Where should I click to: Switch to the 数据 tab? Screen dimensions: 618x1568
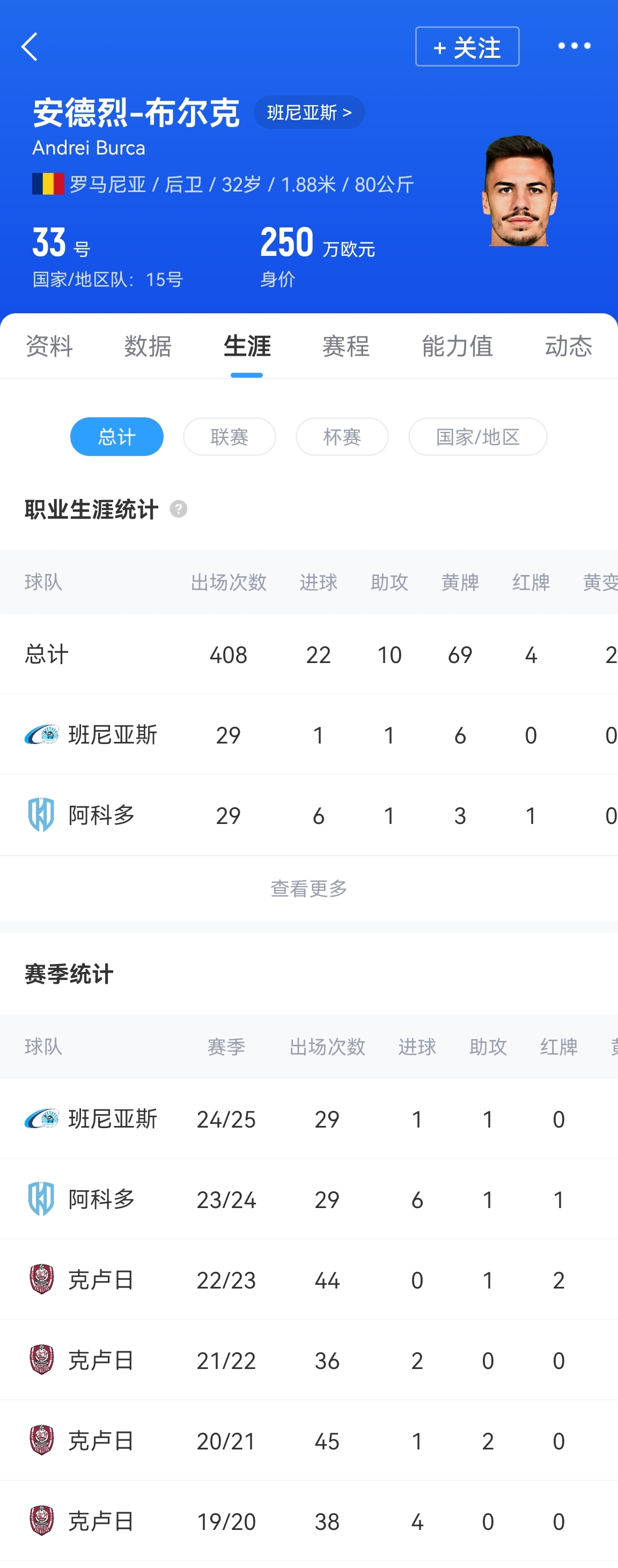(148, 347)
